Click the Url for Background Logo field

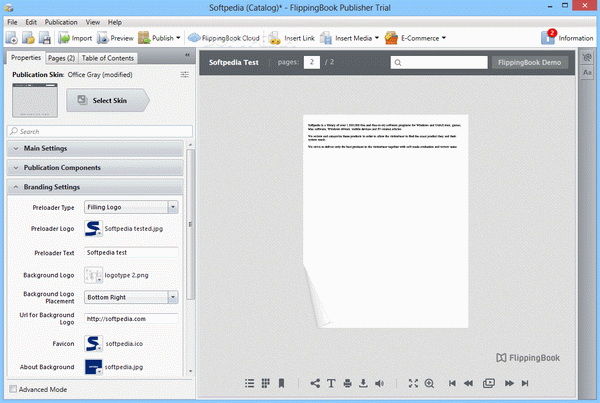(131, 319)
